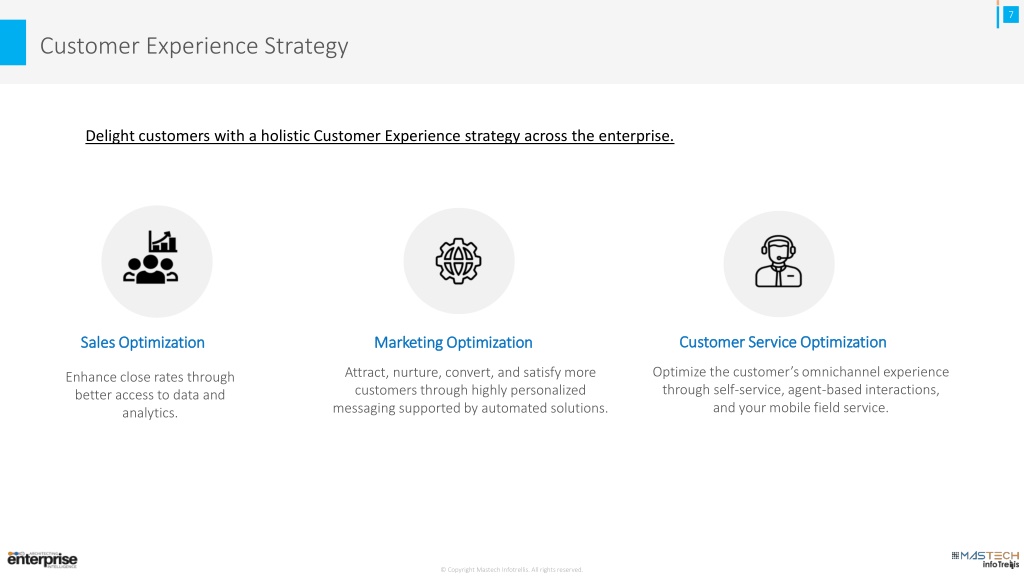Click the globe gear marketing icon
The height and width of the screenshot is (576, 1024).
point(458,261)
